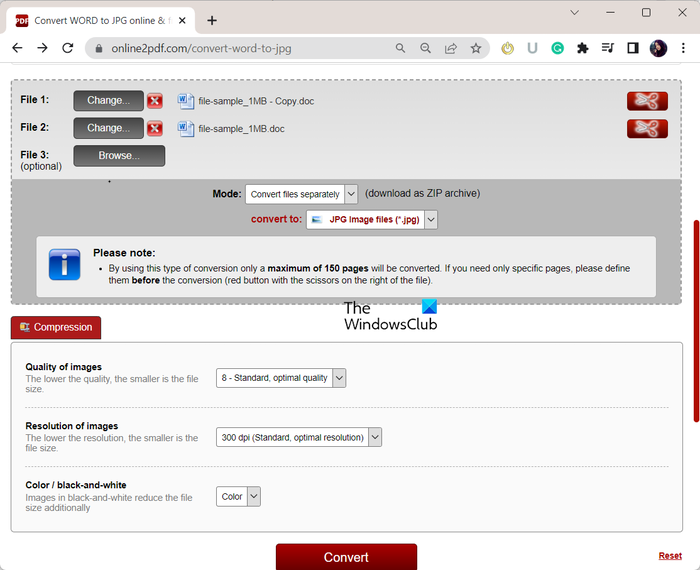Viewport: 700px width, 570px height.
Task: Open the Quality of images dropdown
Action: [x=281, y=378]
